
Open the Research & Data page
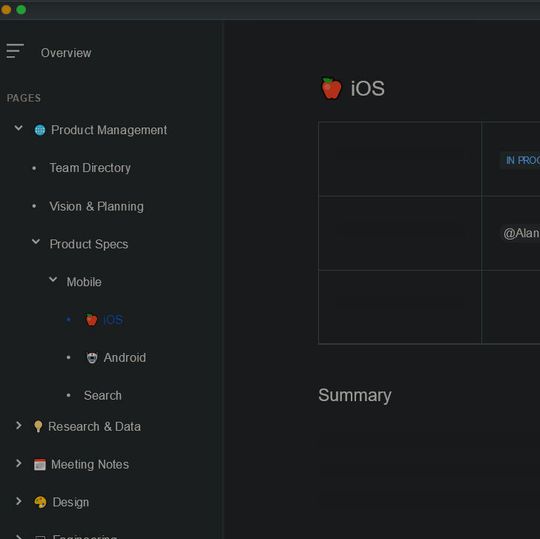[94, 427]
